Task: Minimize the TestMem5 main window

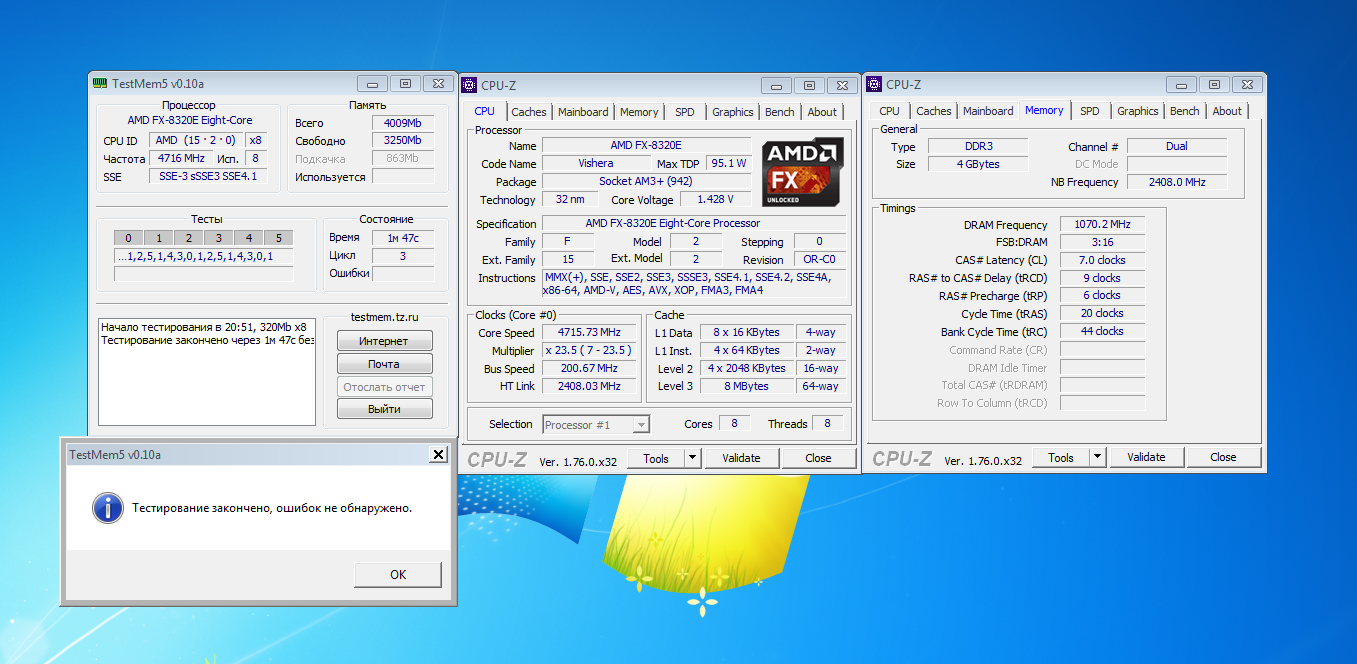Action: [x=372, y=84]
